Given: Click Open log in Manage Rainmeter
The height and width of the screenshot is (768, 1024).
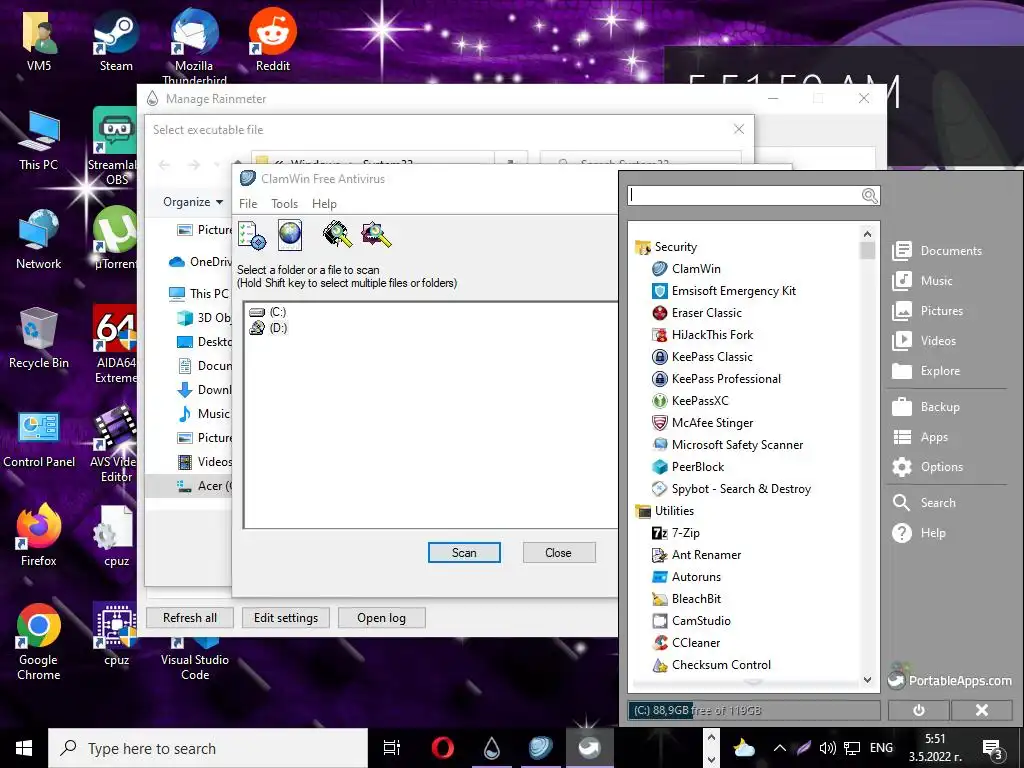Looking at the screenshot, I should [381, 618].
